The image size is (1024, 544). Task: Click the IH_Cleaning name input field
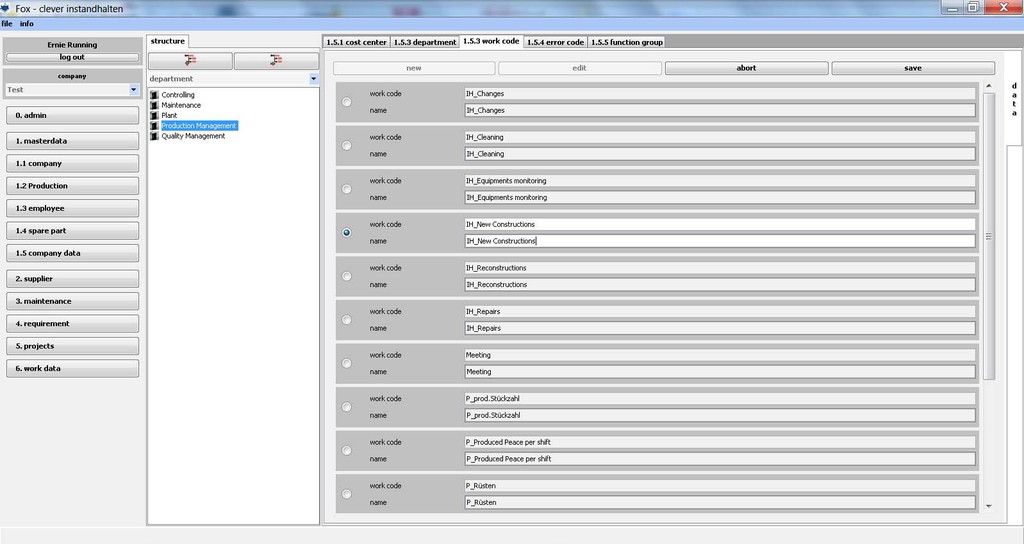(719, 154)
